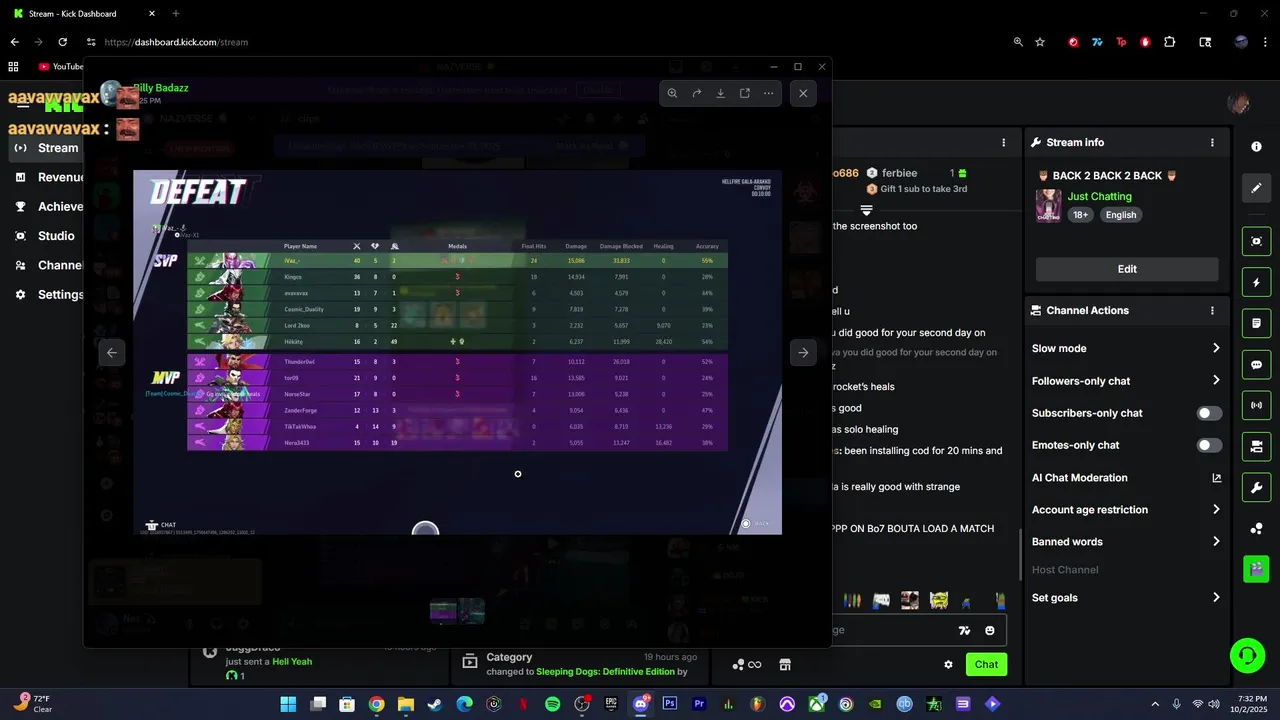This screenshot has height=720, width=1280.
Task: Reload the browser page
Action: (62, 42)
